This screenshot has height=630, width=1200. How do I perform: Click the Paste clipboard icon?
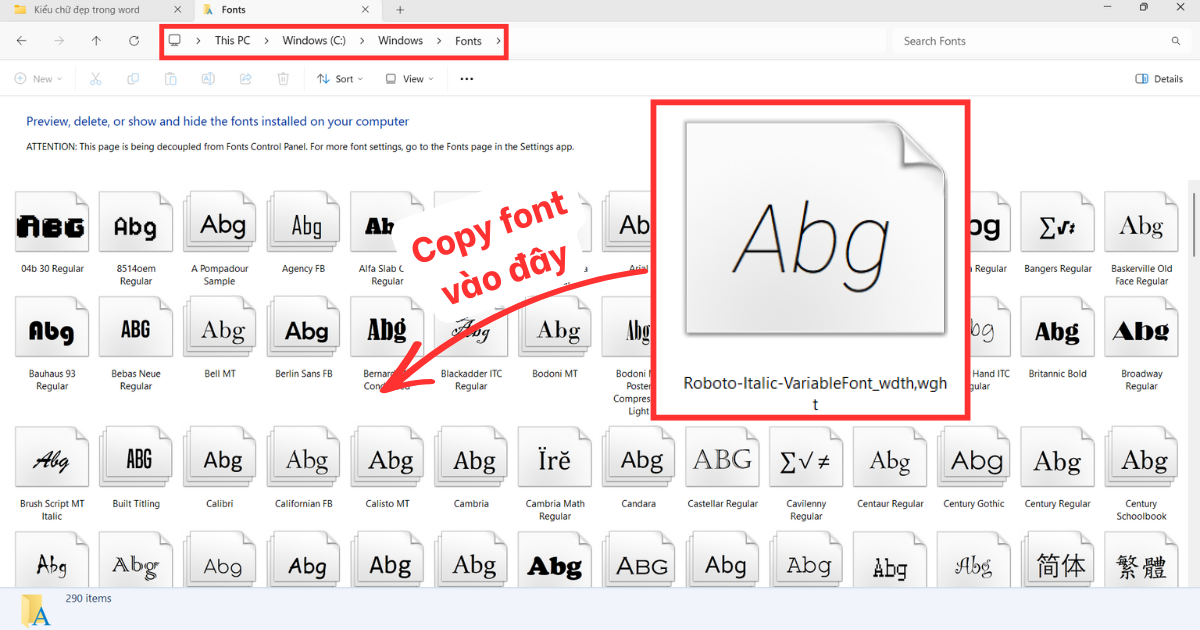click(171, 79)
